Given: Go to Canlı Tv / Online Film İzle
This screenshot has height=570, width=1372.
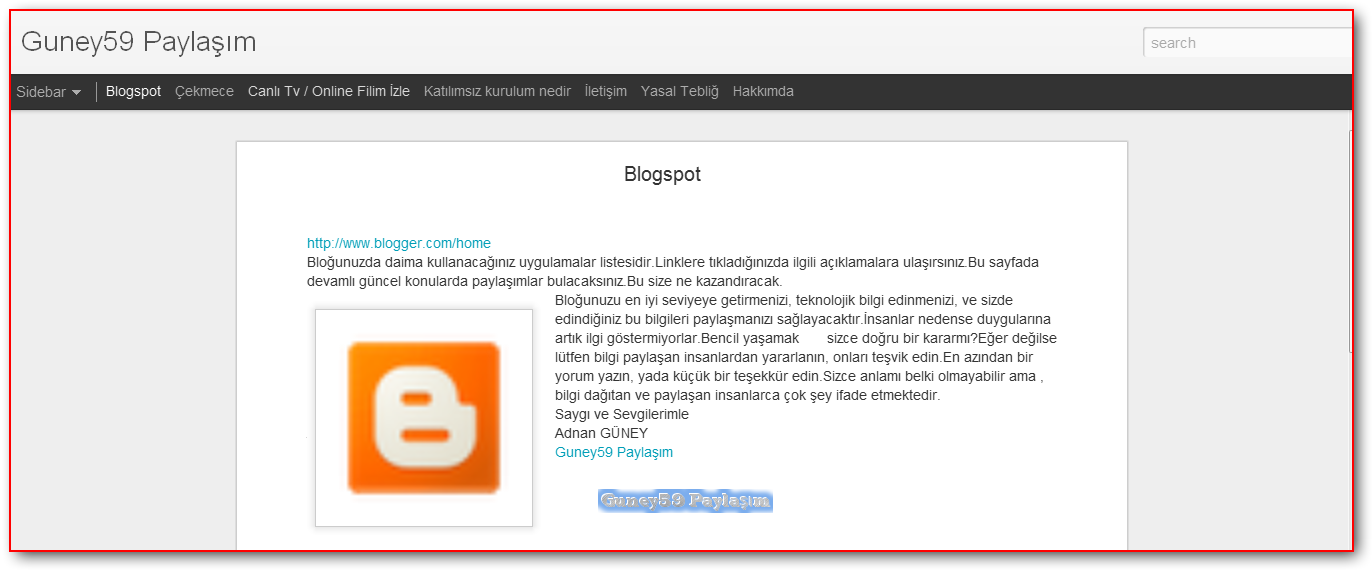Looking at the screenshot, I should click(x=329, y=91).
